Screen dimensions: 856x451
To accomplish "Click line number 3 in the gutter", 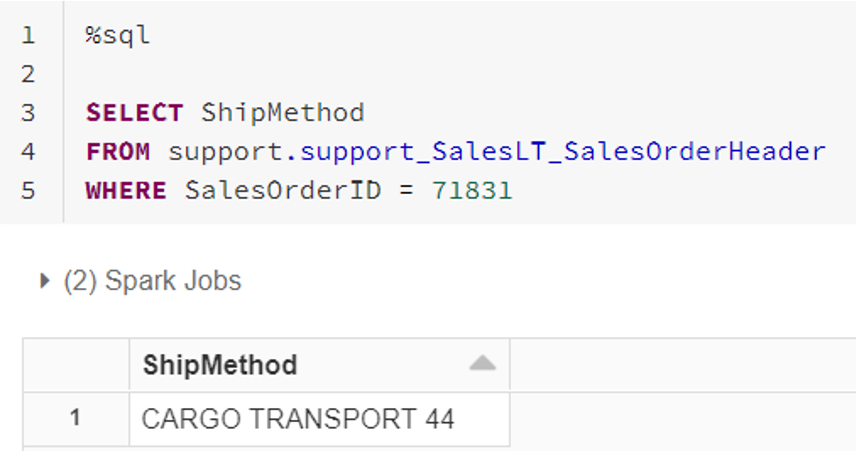I will point(27,113).
